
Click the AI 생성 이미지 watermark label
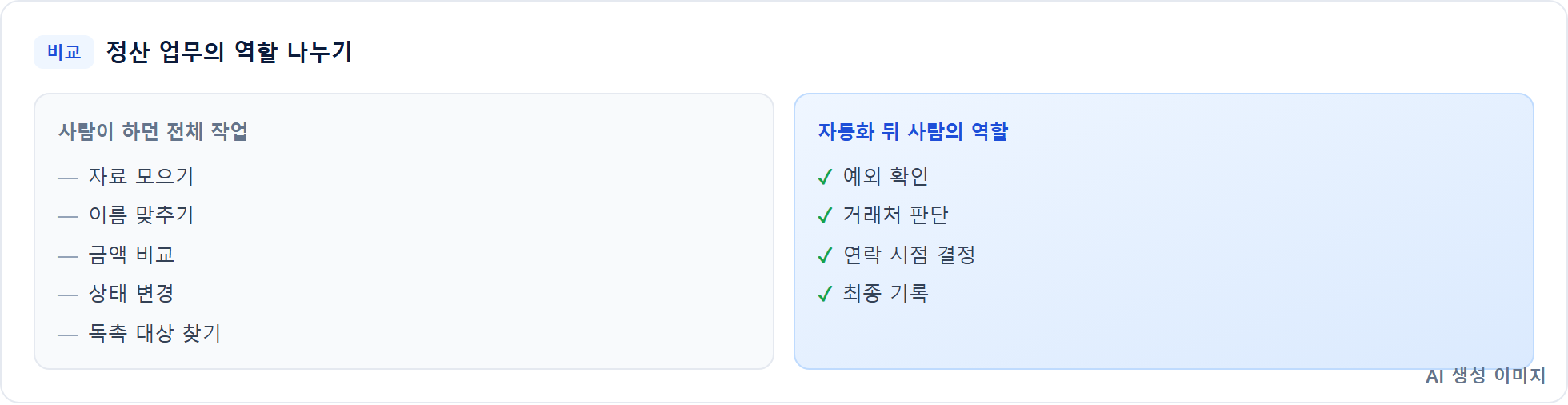[1486, 376]
